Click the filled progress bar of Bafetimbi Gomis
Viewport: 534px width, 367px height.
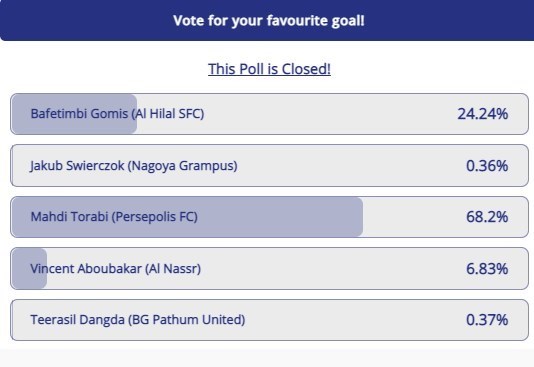click(74, 114)
